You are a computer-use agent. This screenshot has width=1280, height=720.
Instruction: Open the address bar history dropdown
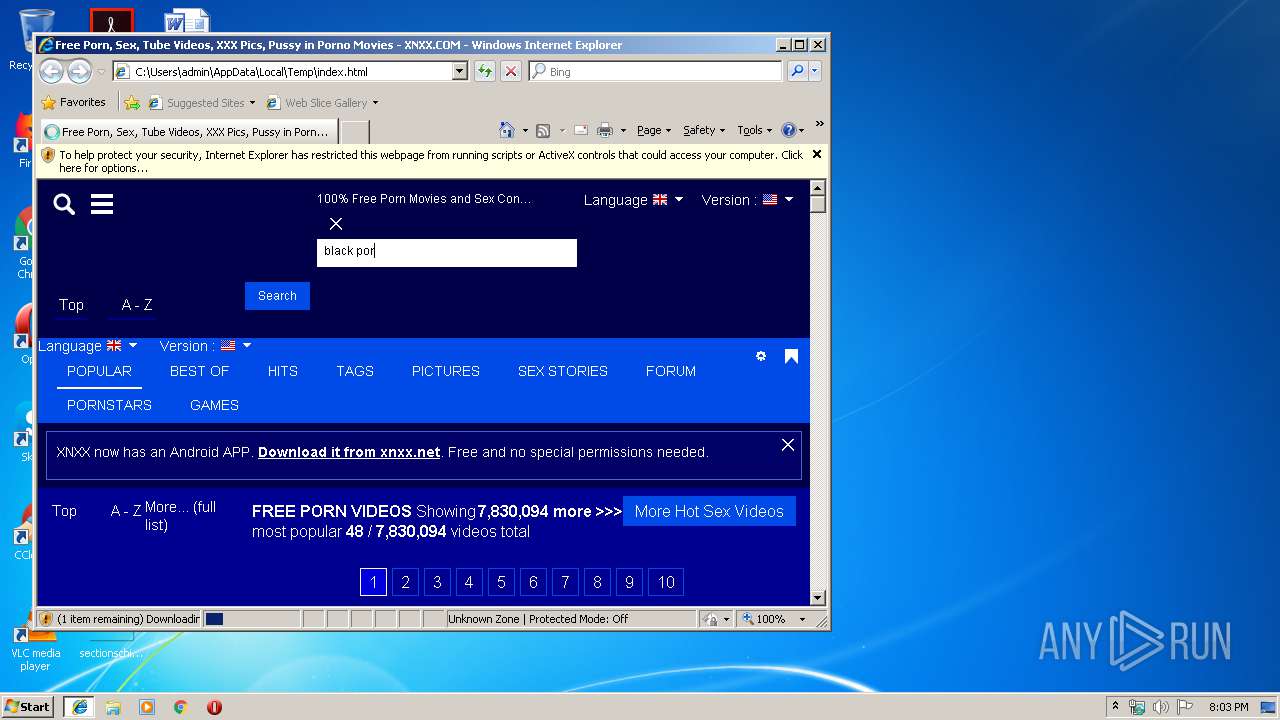(x=460, y=71)
